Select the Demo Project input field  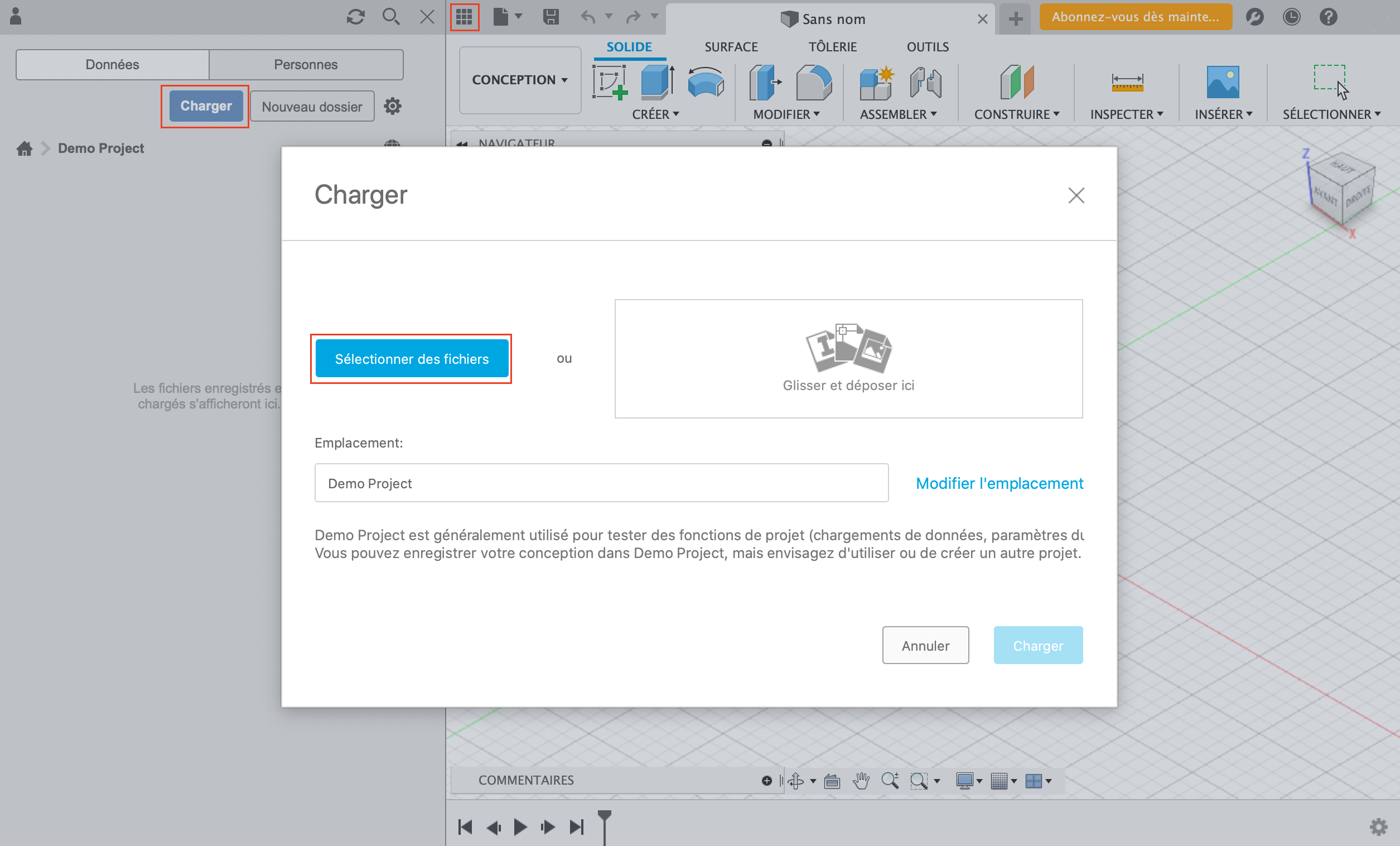(600, 483)
